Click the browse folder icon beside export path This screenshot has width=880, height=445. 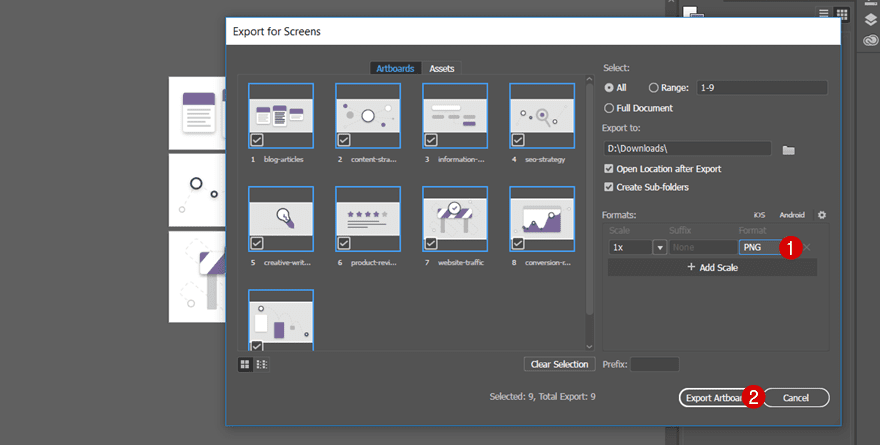(788, 149)
